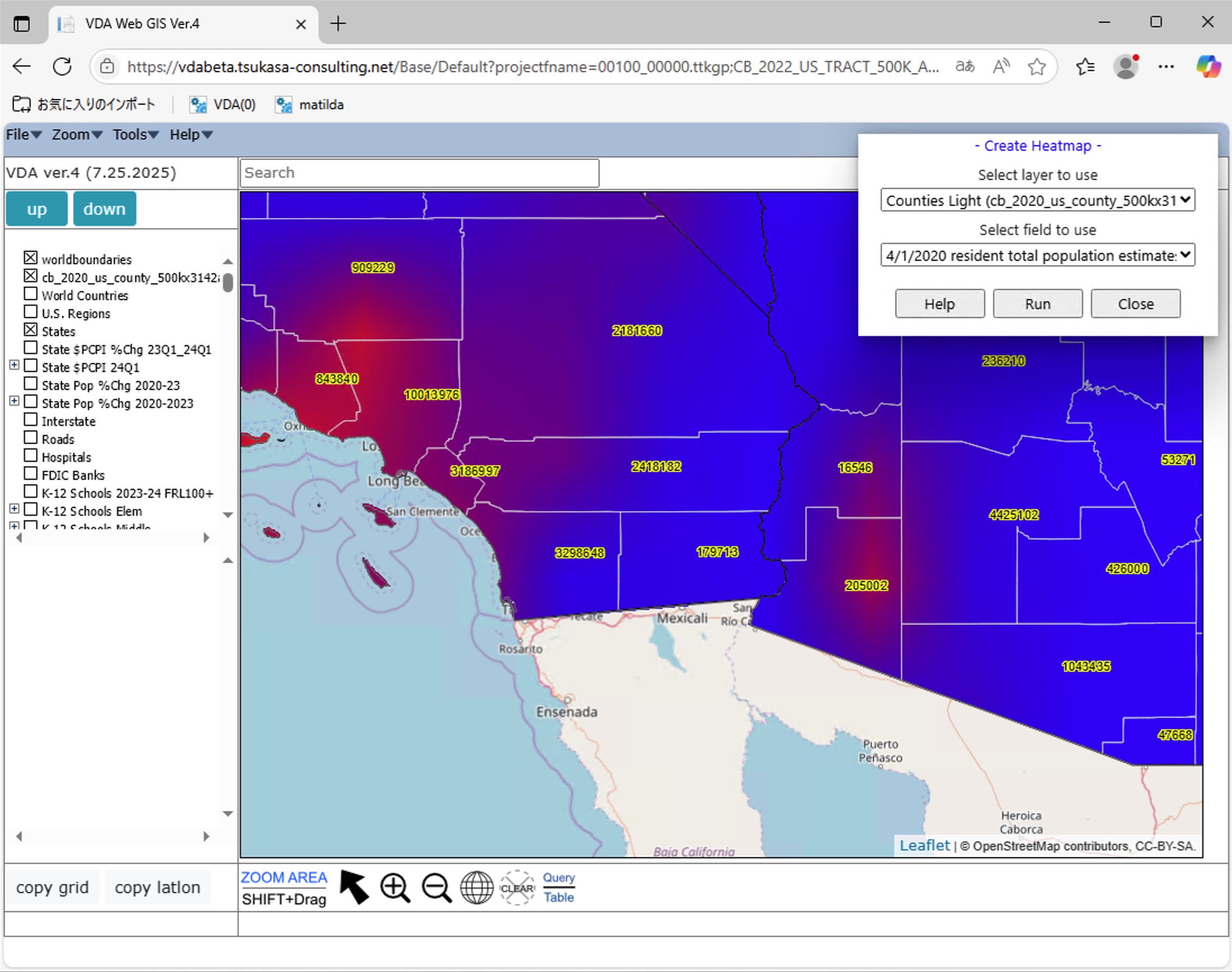Refresh the browser page

[x=62, y=67]
